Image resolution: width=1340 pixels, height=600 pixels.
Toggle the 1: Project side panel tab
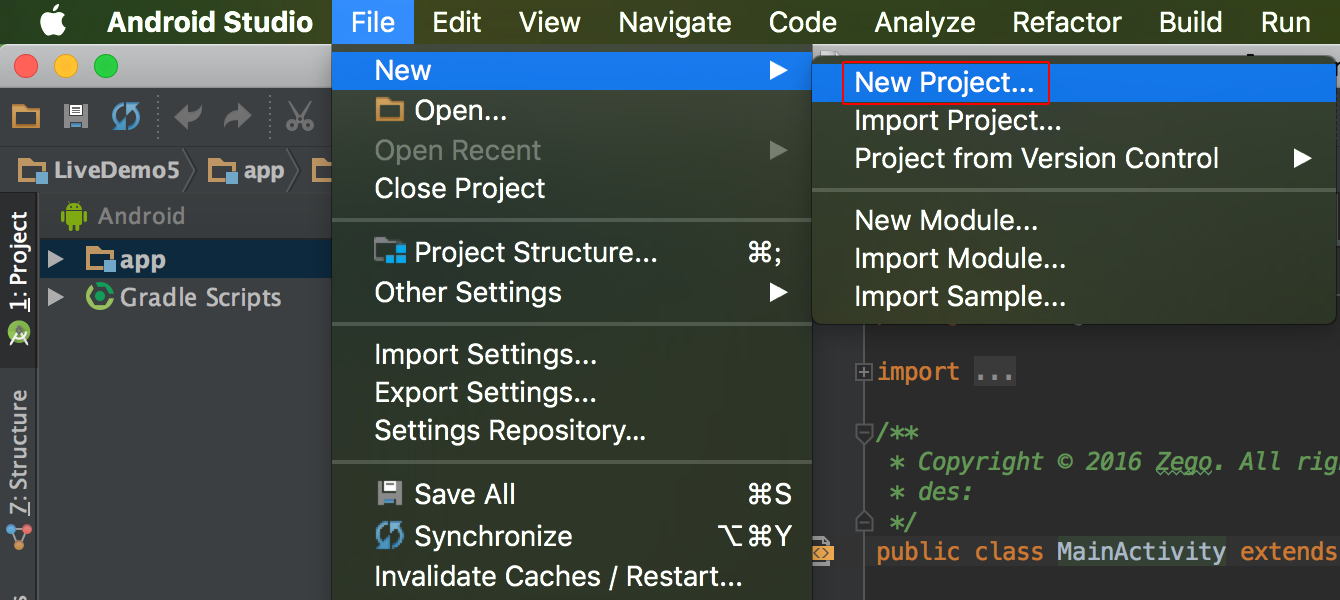(x=19, y=263)
